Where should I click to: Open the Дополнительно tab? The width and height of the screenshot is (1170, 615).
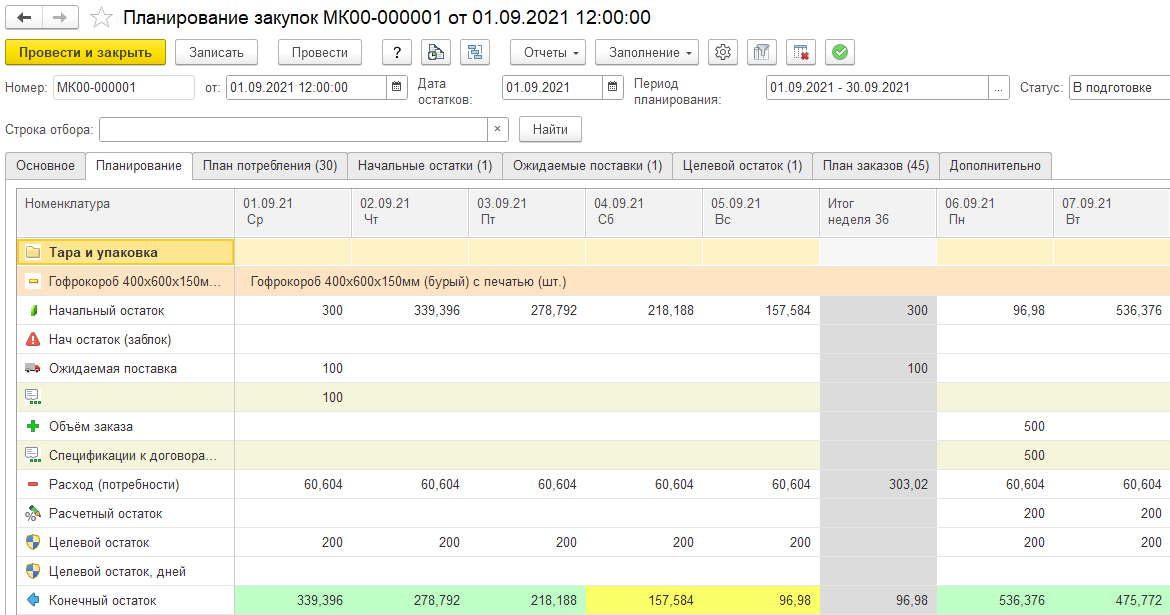(995, 166)
